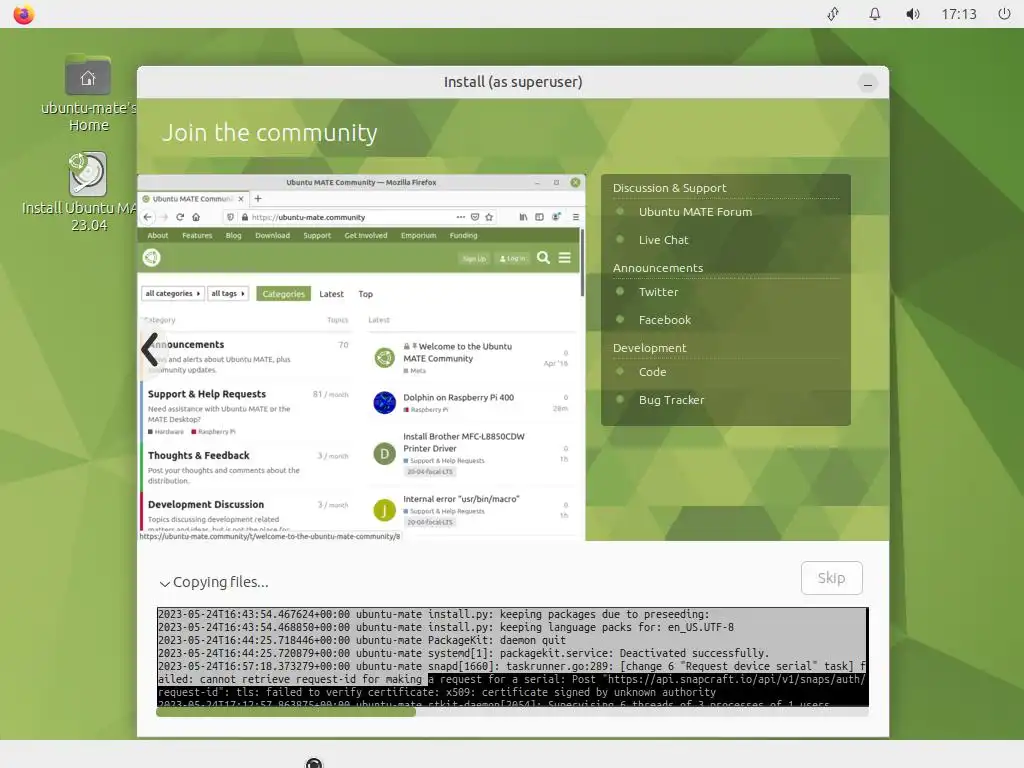Click the library icon in the slideshow Firefox toolbar
1024x768 pixels.
click(523, 217)
